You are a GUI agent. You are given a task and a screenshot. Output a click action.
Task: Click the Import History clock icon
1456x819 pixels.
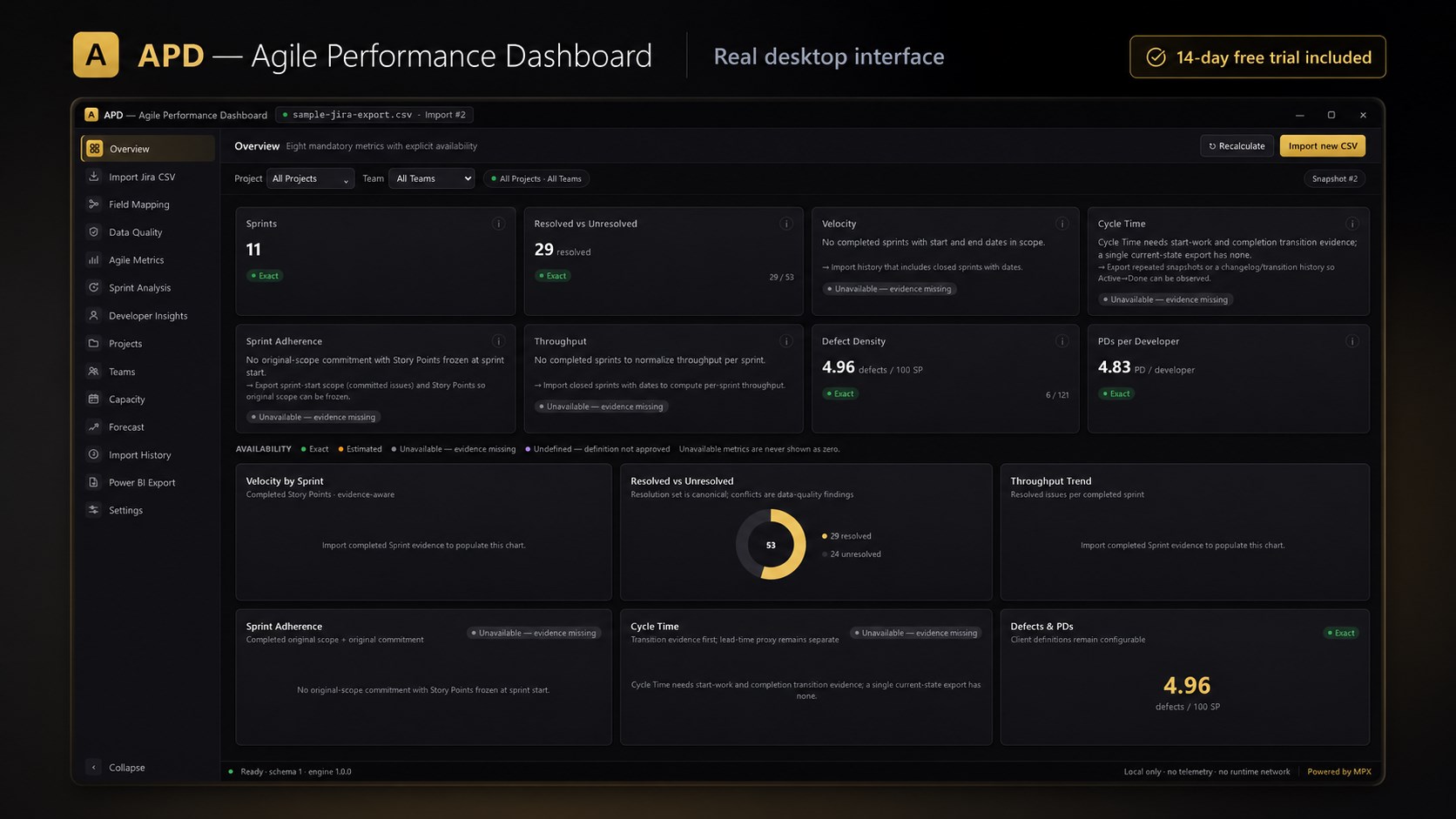93,455
